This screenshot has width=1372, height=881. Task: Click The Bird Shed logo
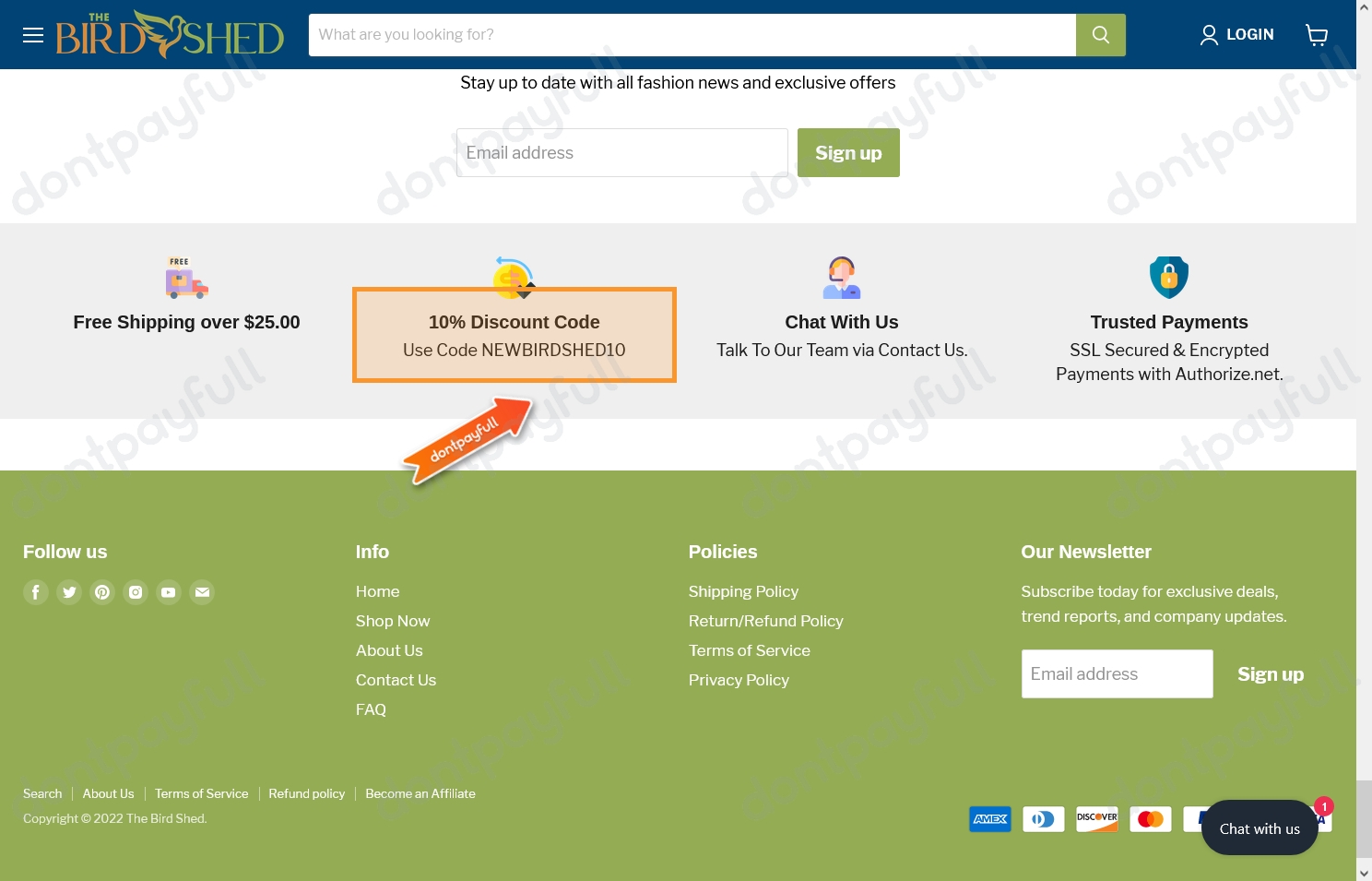point(169,34)
